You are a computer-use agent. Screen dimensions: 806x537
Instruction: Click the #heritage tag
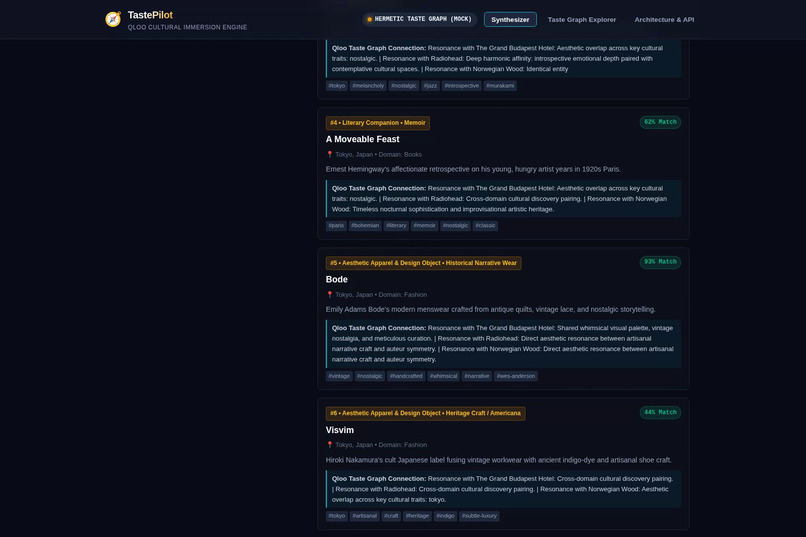tap(417, 516)
